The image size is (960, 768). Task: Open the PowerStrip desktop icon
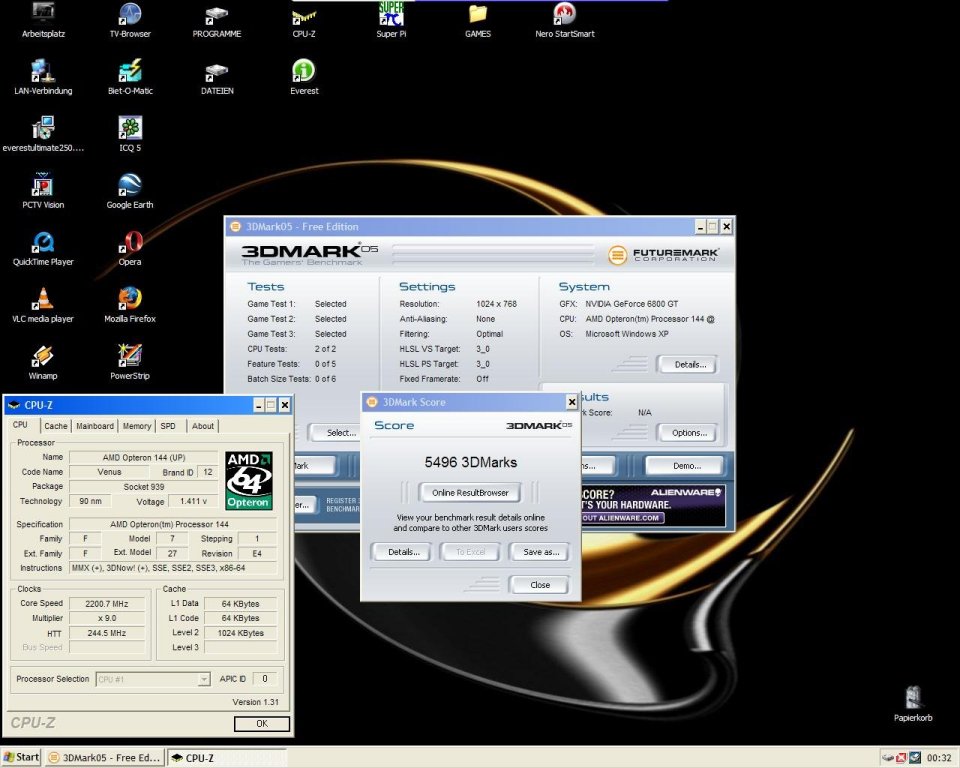130,357
